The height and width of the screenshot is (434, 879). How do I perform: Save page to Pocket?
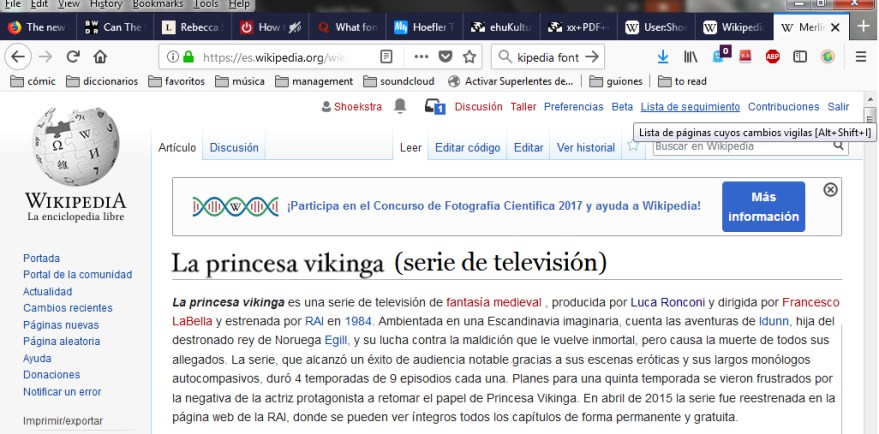[445, 57]
